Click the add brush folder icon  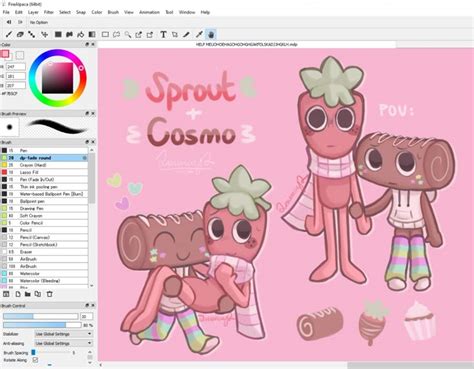pyautogui.click(x=28, y=294)
